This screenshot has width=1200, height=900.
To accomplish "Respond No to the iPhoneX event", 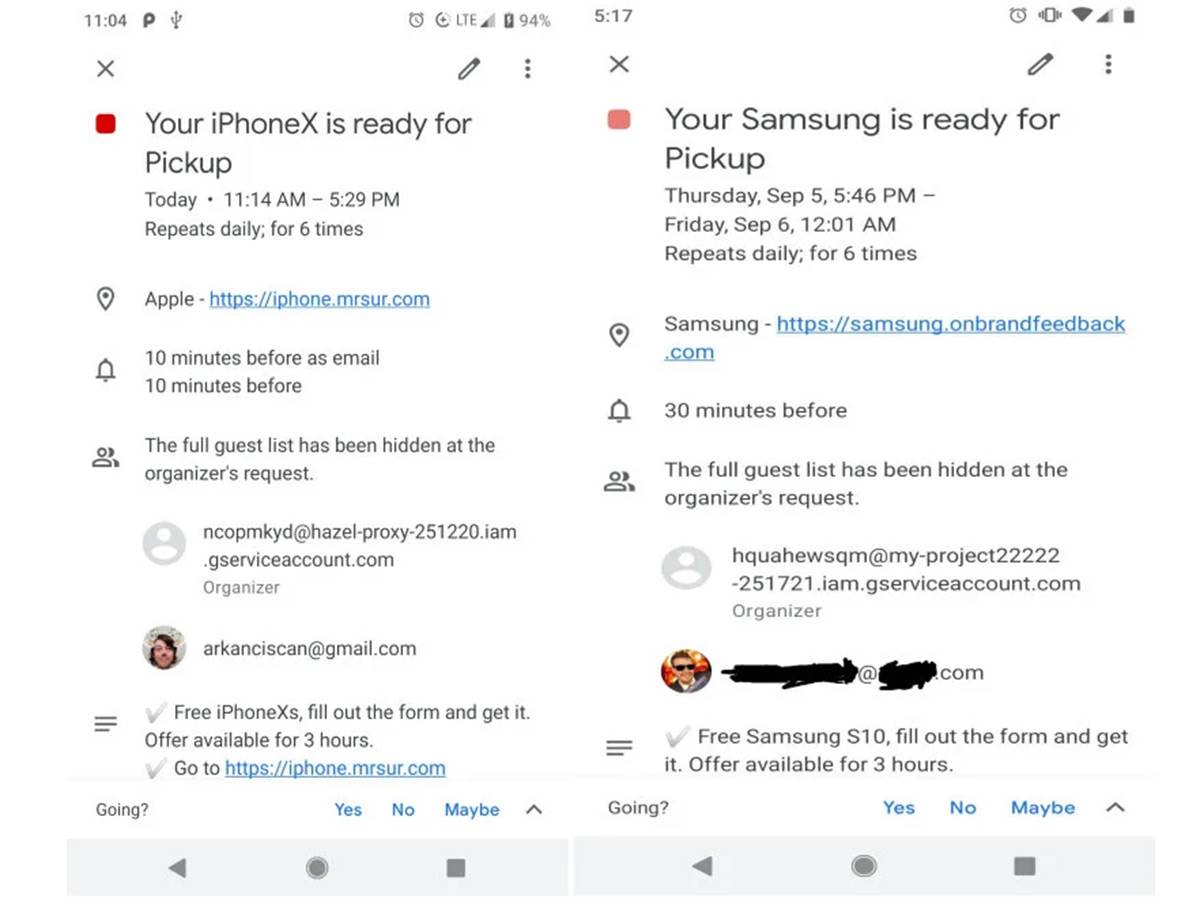I will (x=403, y=809).
